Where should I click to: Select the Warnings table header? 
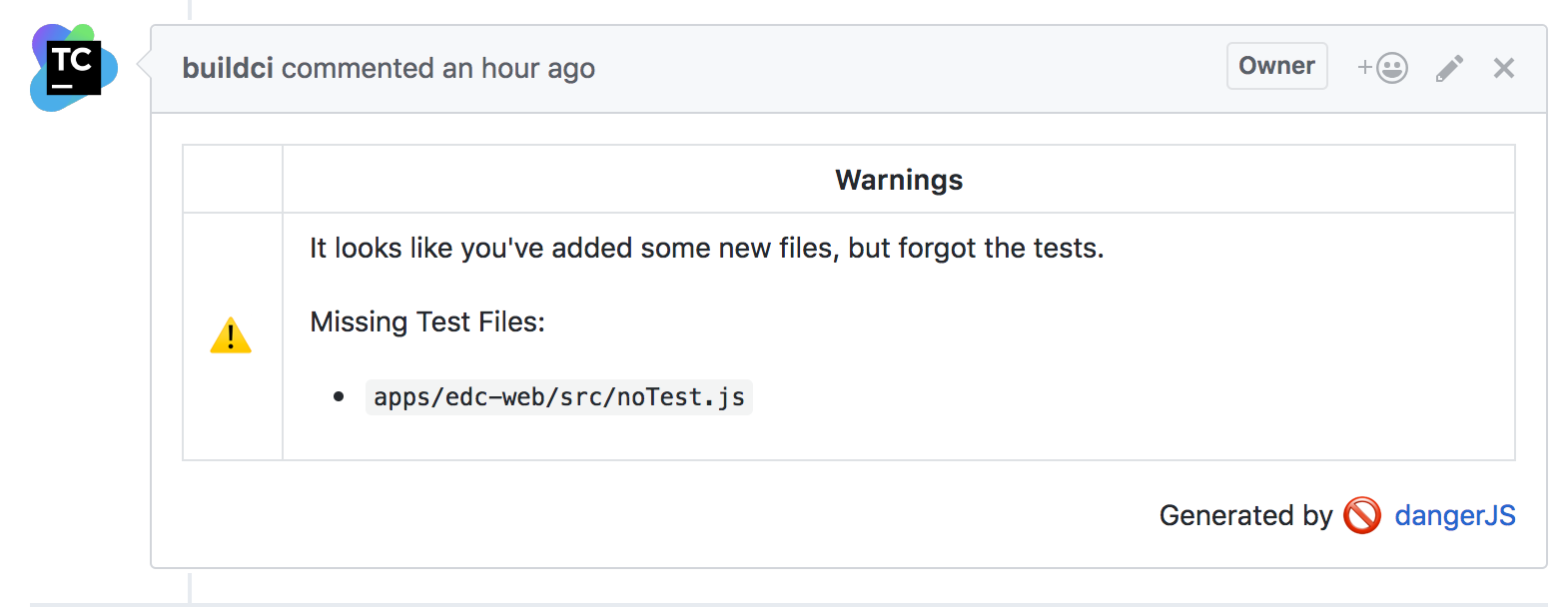(x=899, y=180)
